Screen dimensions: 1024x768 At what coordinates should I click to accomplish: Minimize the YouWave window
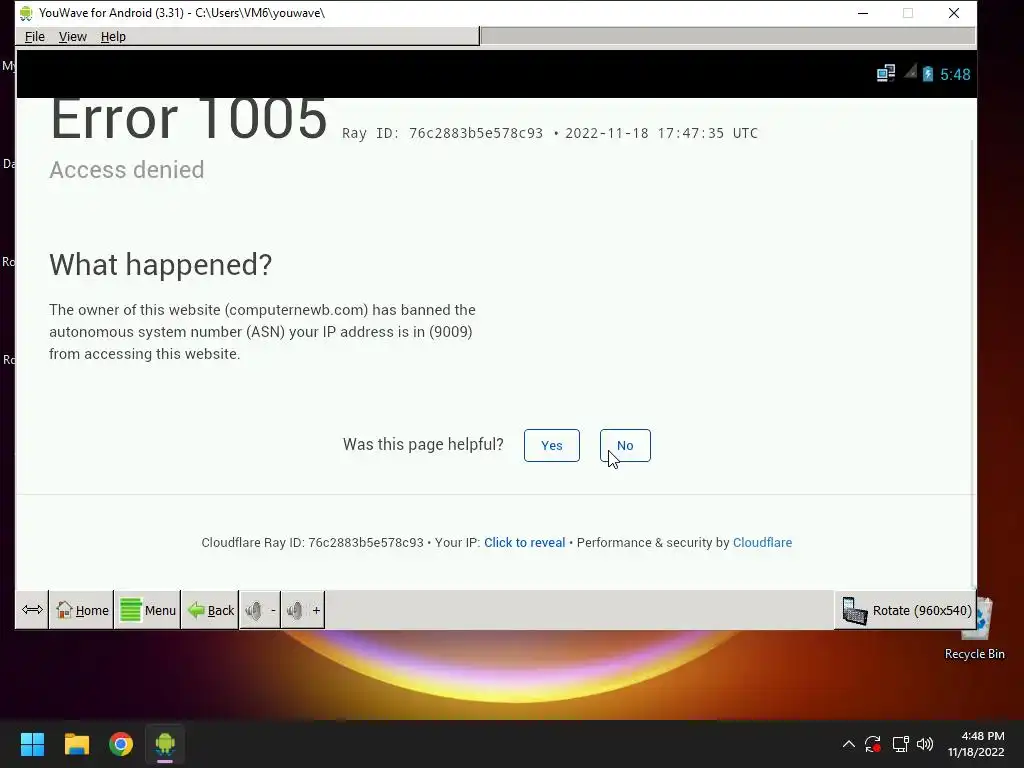(x=863, y=13)
